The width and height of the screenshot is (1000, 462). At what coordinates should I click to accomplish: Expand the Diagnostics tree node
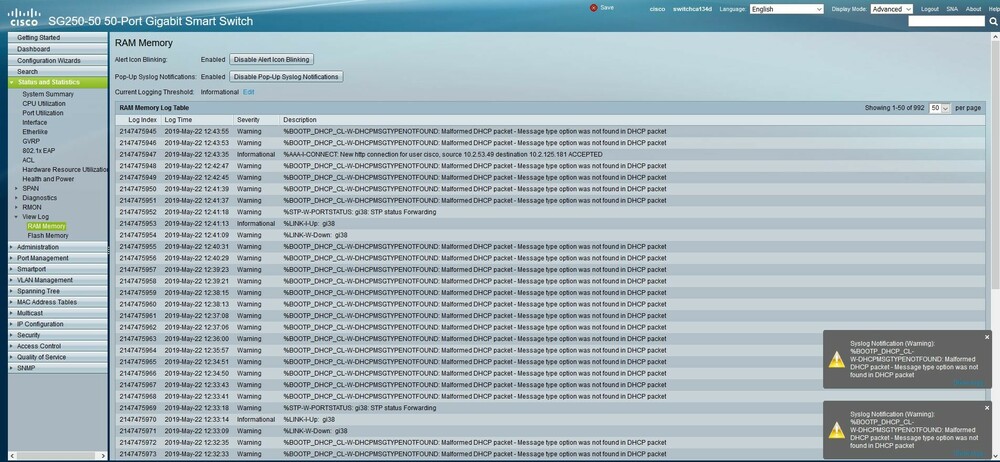coord(17,197)
